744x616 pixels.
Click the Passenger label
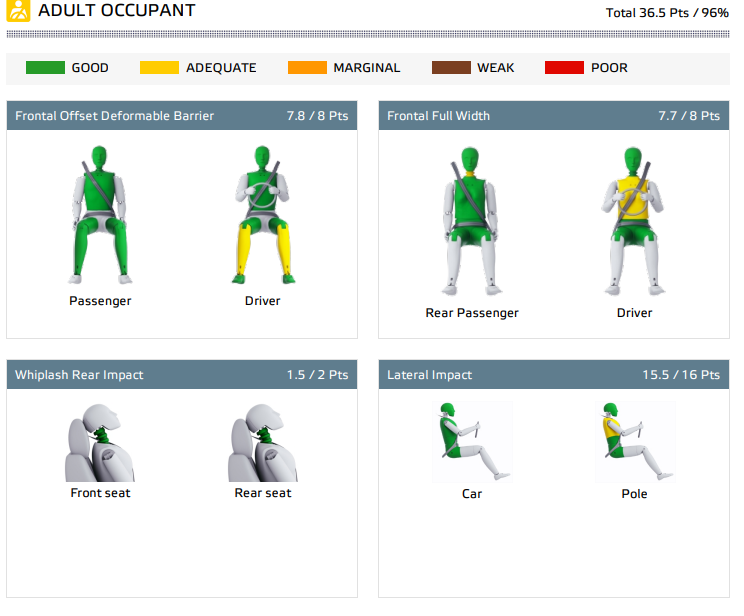click(x=100, y=301)
